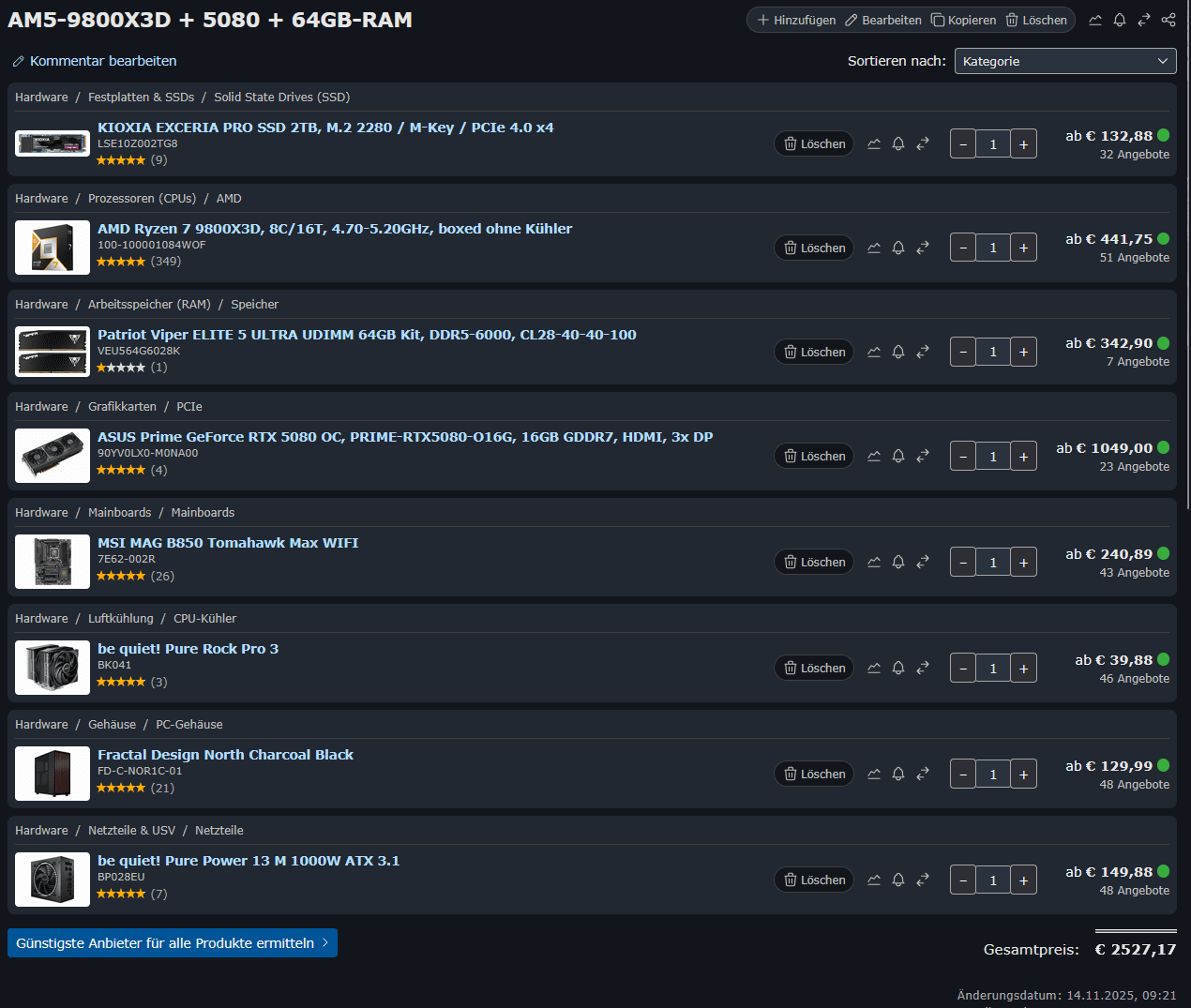Image resolution: width=1191 pixels, height=1008 pixels.
Task: Set price alert bell for MSI MAG B850 Tomahawk
Action: tap(898, 562)
